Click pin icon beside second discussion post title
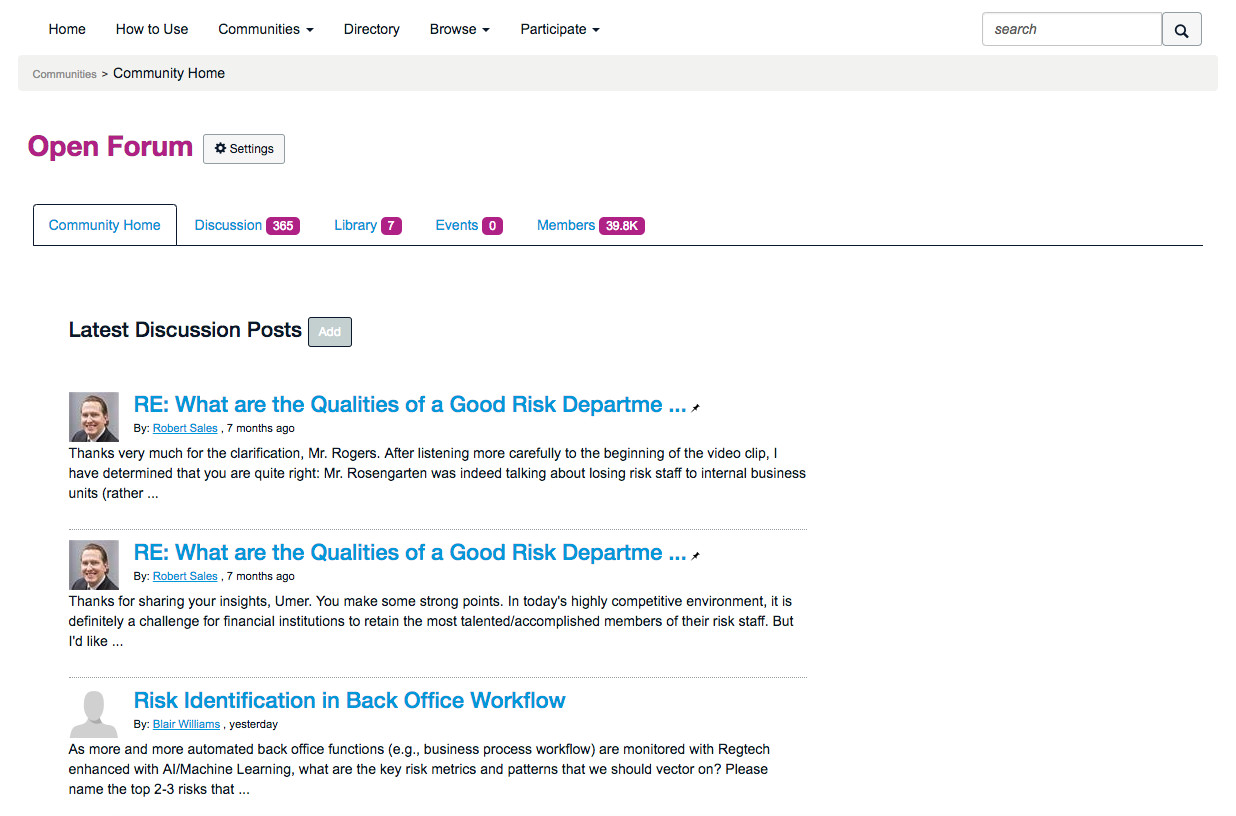1236x816 pixels. coord(696,556)
